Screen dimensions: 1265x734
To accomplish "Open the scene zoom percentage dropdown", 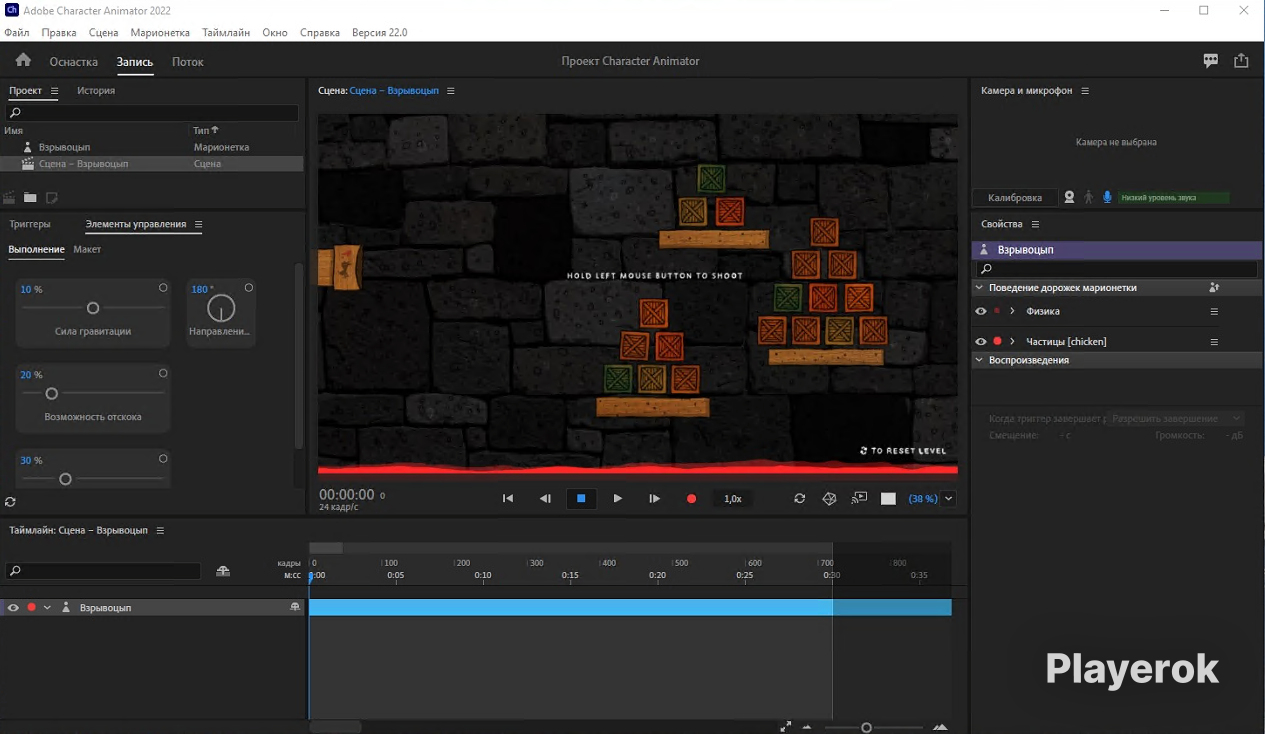I will pyautogui.click(x=949, y=498).
